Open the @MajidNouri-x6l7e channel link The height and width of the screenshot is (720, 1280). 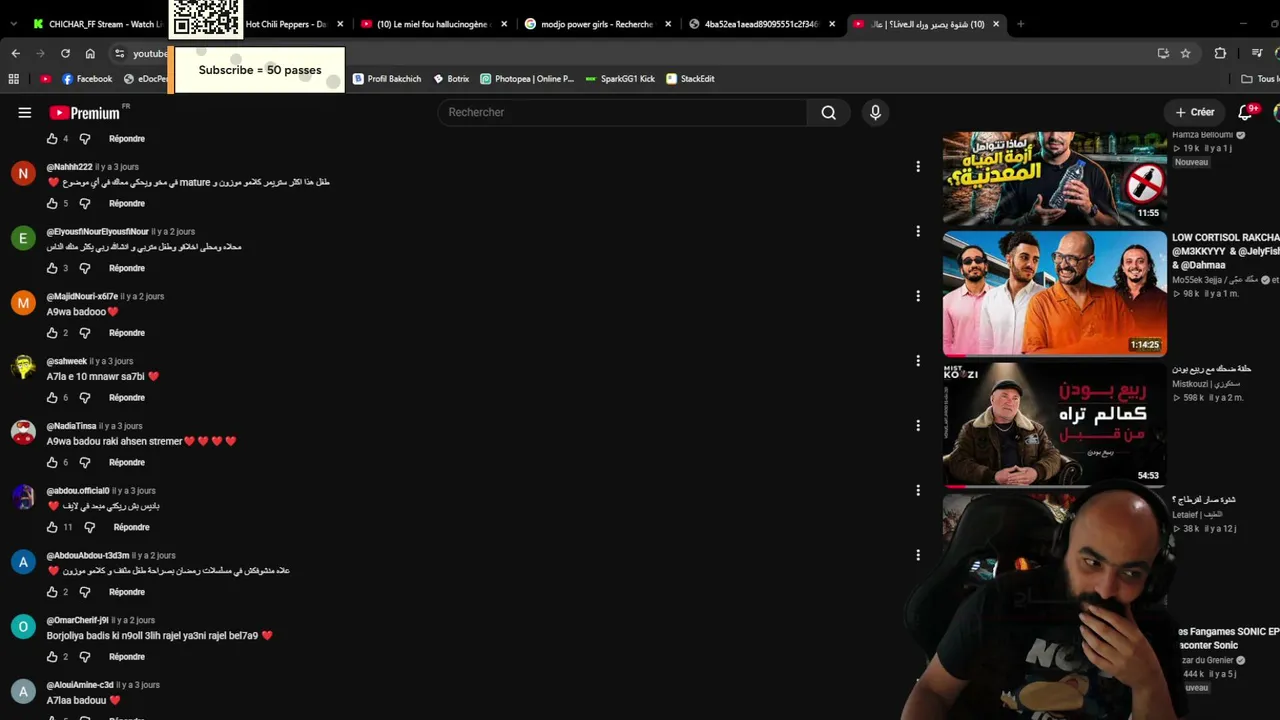coord(82,297)
